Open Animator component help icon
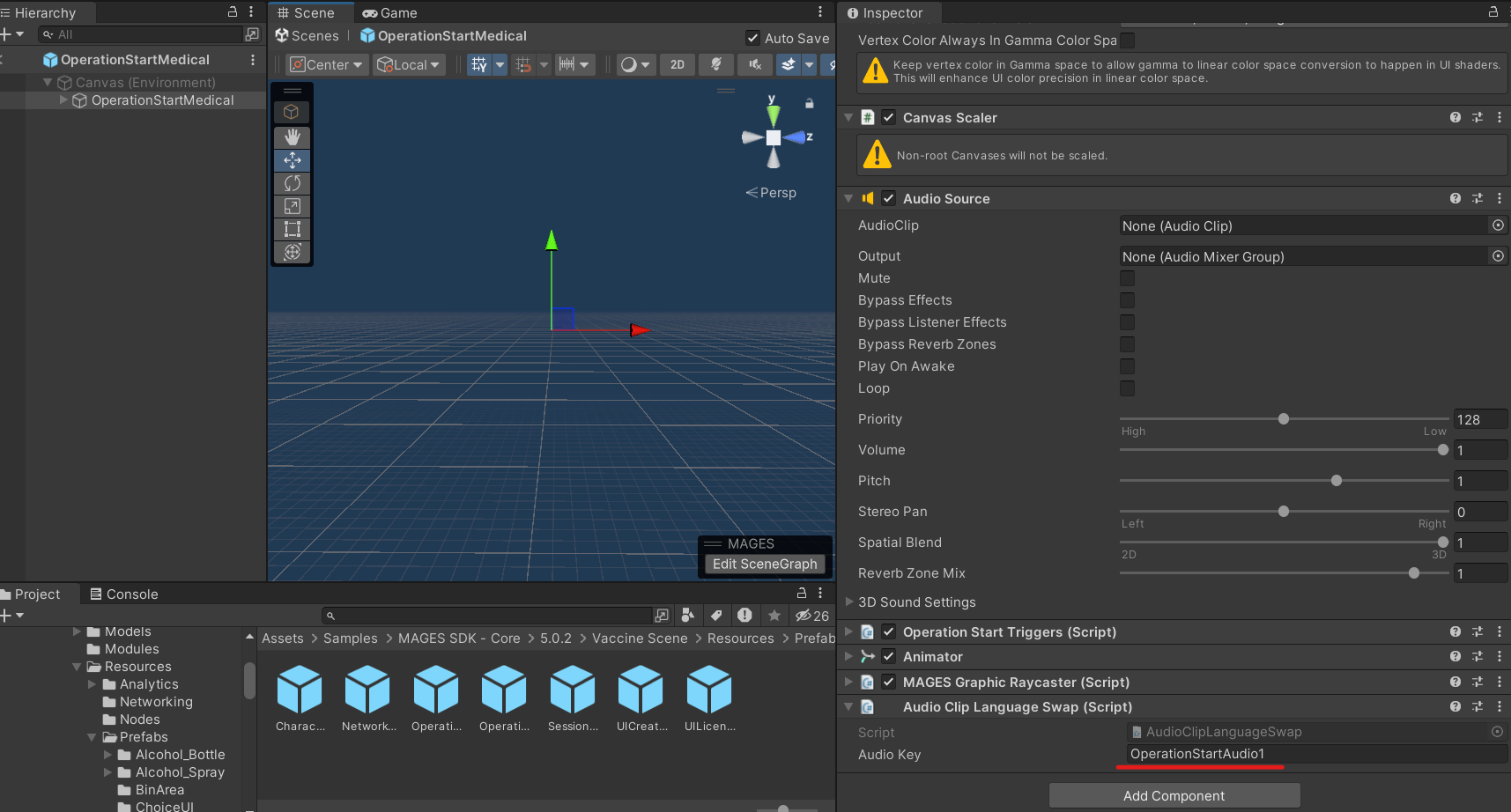The height and width of the screenshot is (812, 1511). pyautogui.click(x=1455, y=656)
